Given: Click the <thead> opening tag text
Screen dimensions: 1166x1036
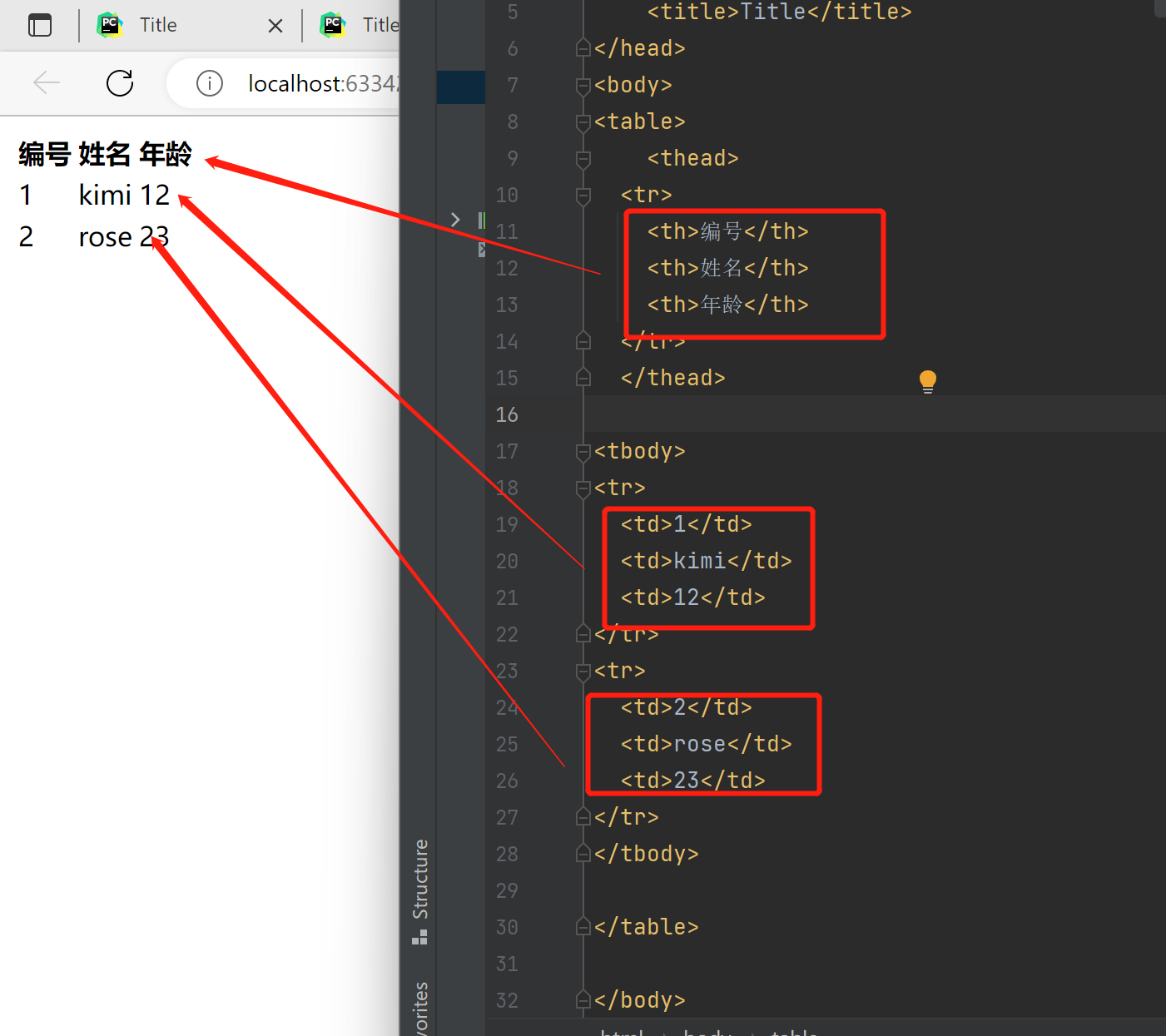Looking at the screenshot, I should [693, 158].
